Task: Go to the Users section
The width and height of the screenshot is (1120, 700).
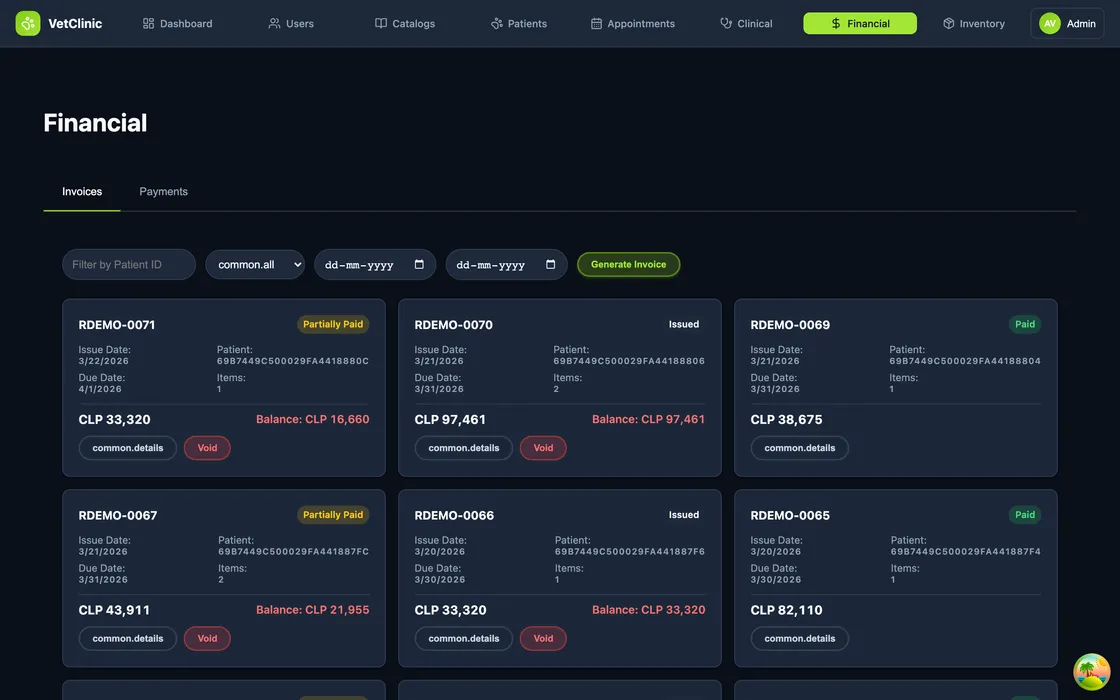Action: (x=291, y=23)
